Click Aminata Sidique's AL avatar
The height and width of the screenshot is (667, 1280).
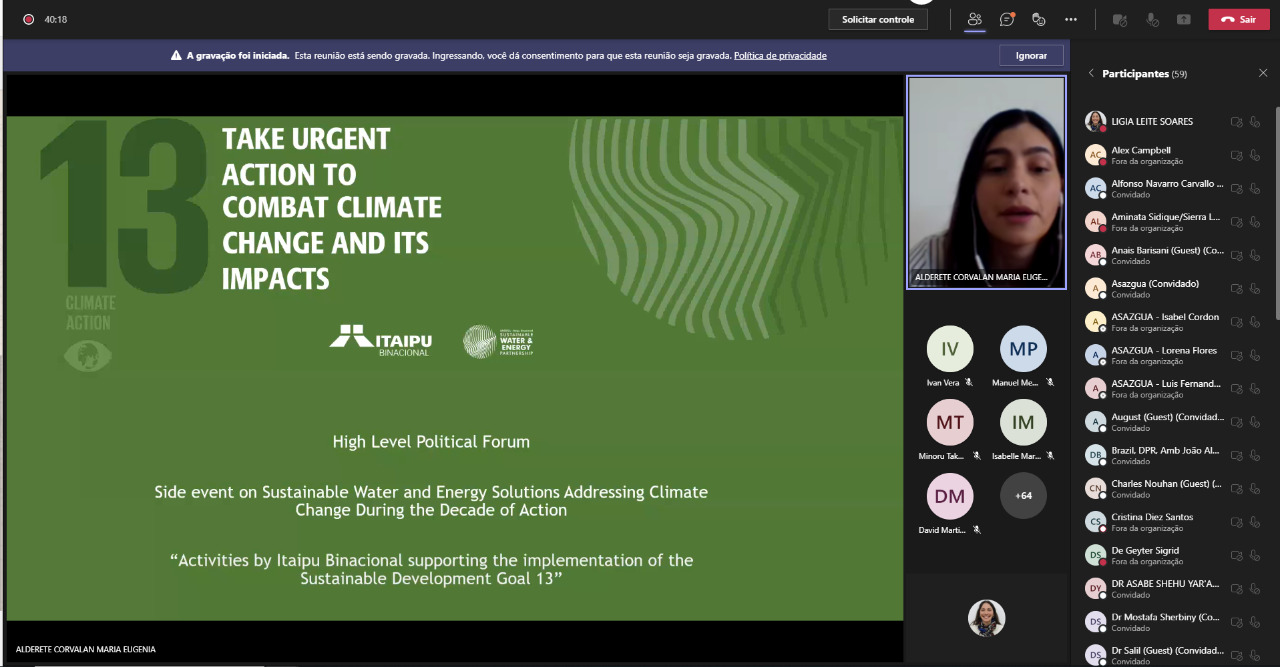coord(1096,222)
